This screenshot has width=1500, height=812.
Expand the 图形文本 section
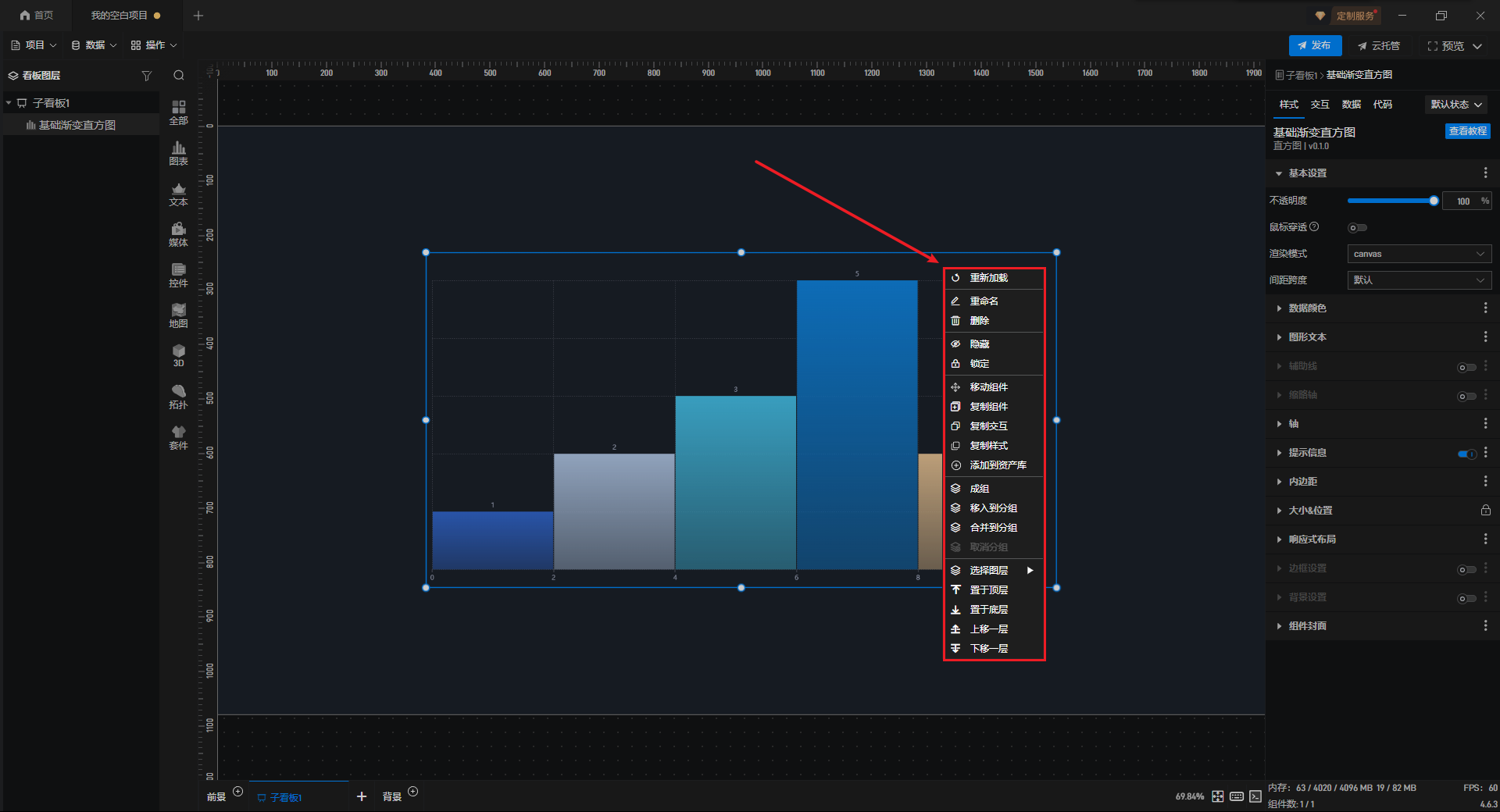[1279, 337]
